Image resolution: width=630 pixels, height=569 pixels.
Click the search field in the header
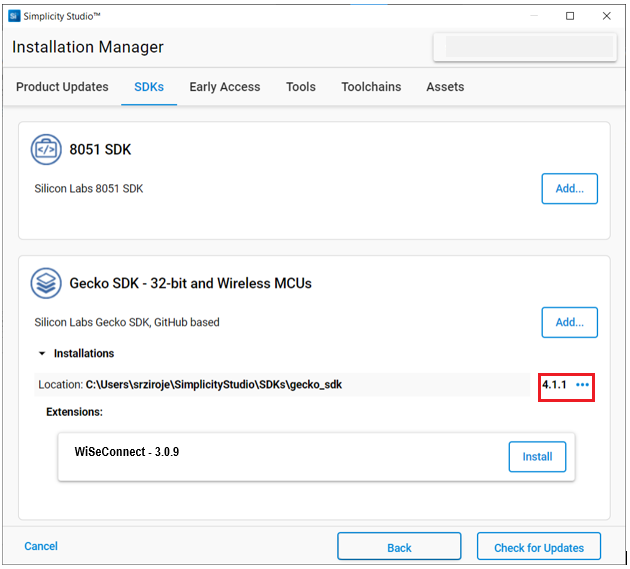click(525, 47)
